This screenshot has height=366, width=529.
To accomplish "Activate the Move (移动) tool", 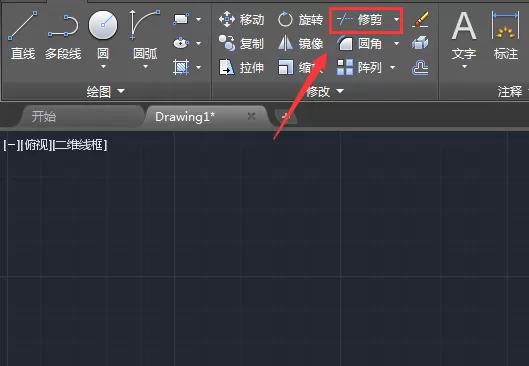I will (x=241, y=20).
